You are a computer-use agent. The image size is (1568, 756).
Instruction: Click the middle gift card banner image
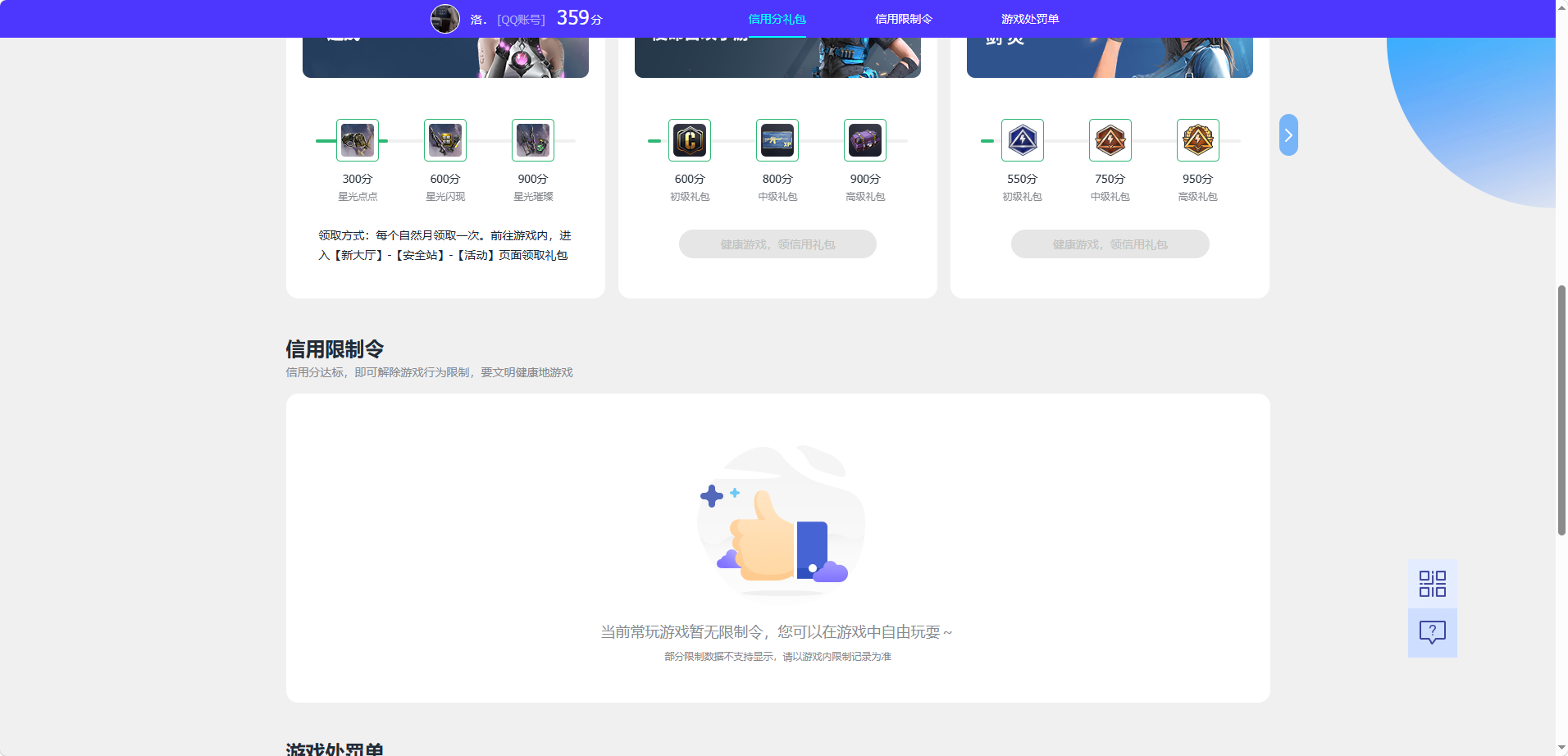coord(777,57)
